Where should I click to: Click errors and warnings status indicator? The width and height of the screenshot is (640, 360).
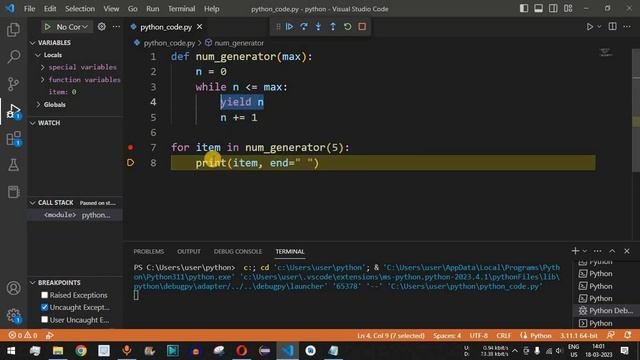(x=22, y=336)
